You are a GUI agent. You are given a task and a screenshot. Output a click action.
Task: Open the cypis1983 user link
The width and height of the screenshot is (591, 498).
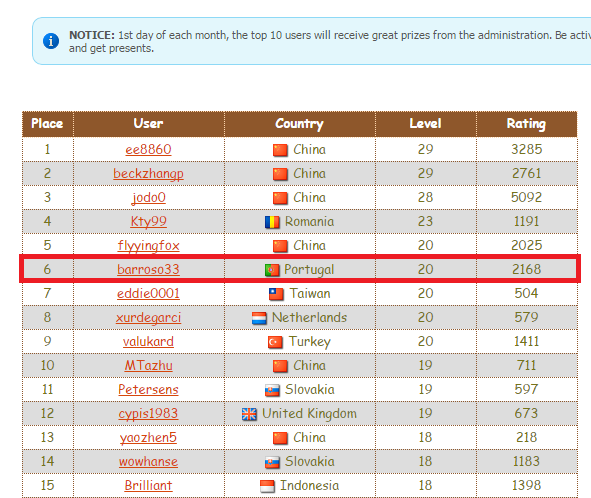(x=149, y=414)
